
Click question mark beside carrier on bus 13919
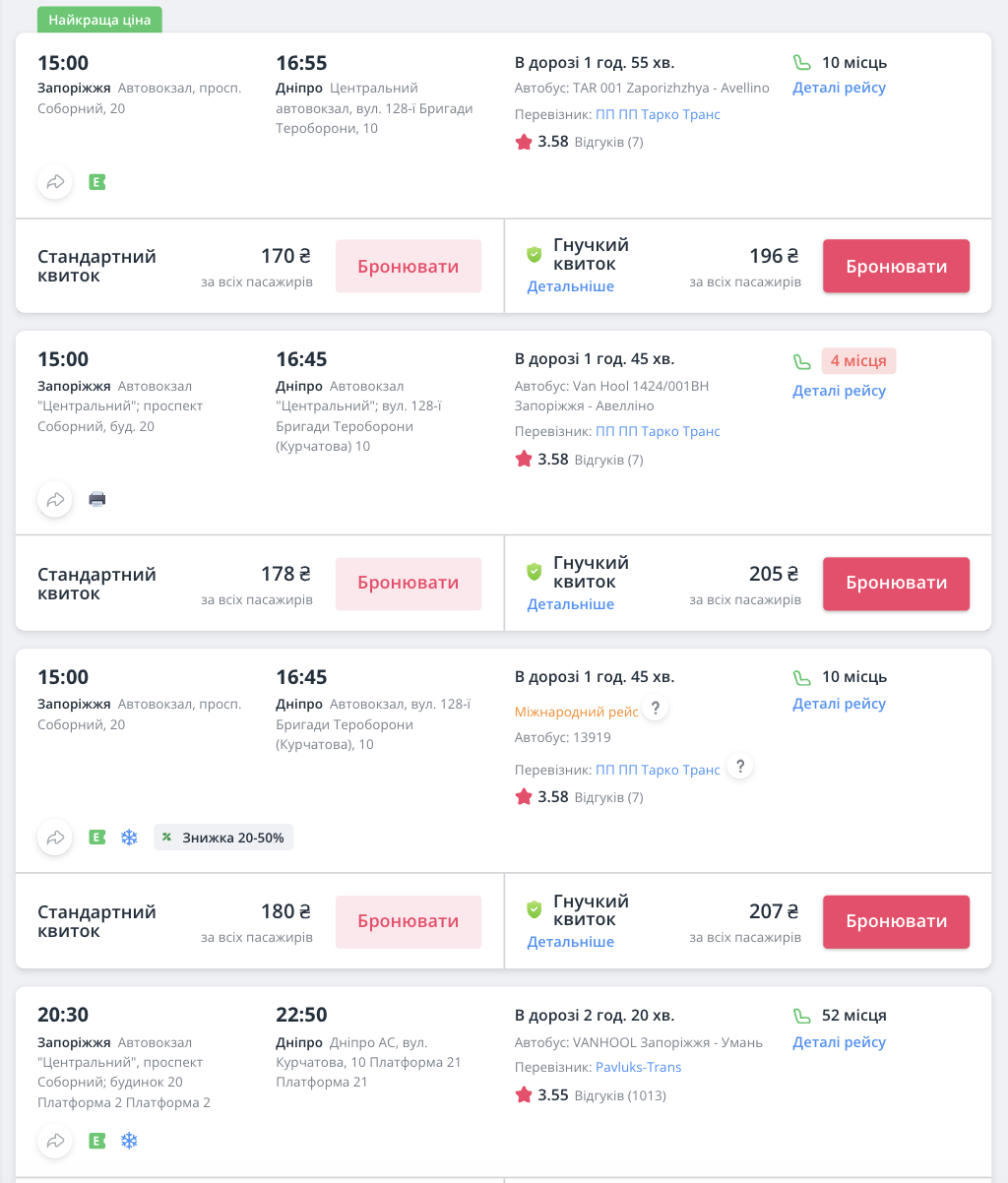tap(740, 768)
